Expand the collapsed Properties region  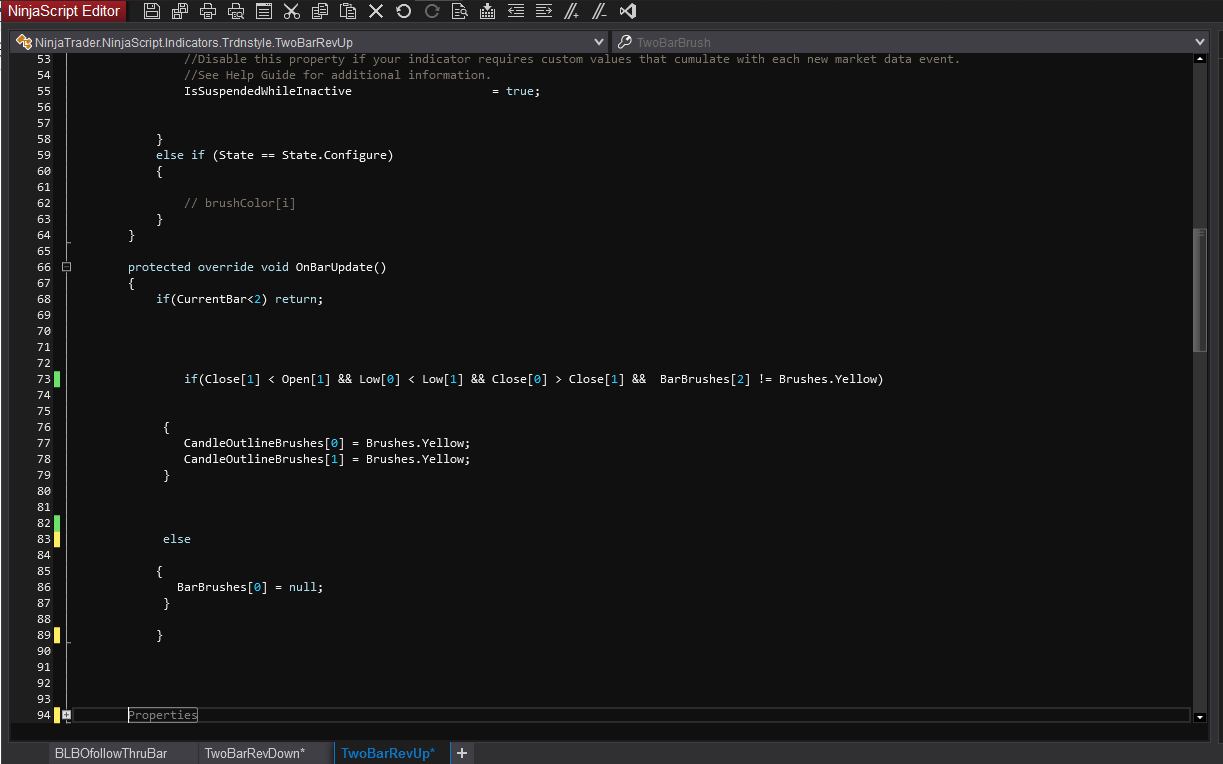point(67,715)
